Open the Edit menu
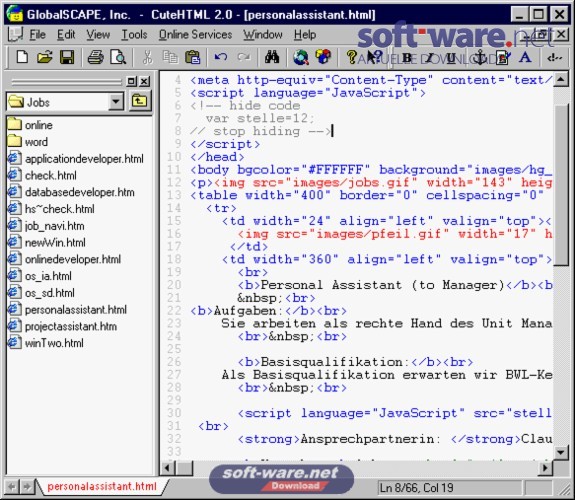This screenshot has height=500, width=575. [66, 34]
